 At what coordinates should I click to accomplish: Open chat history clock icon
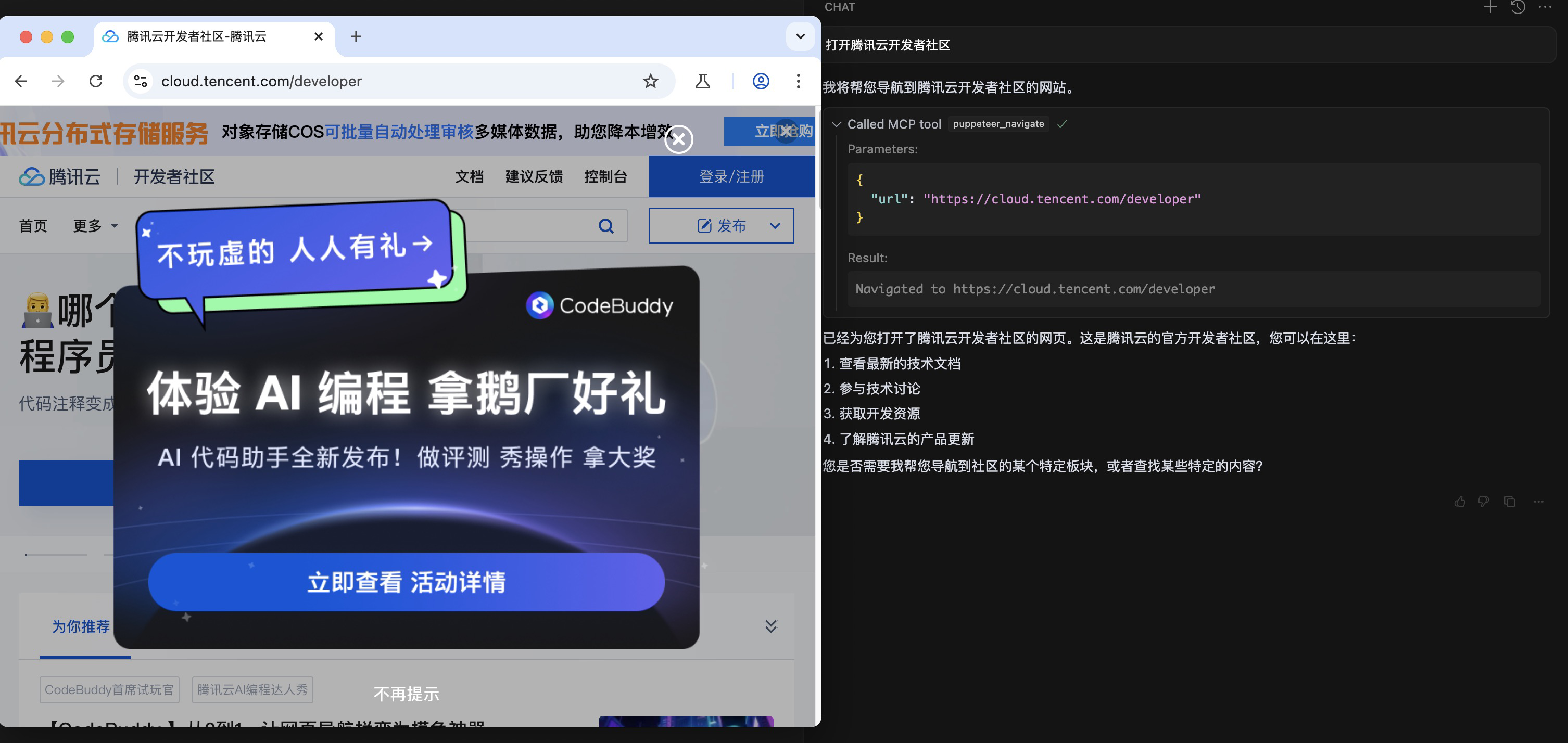click(1518, 7)
